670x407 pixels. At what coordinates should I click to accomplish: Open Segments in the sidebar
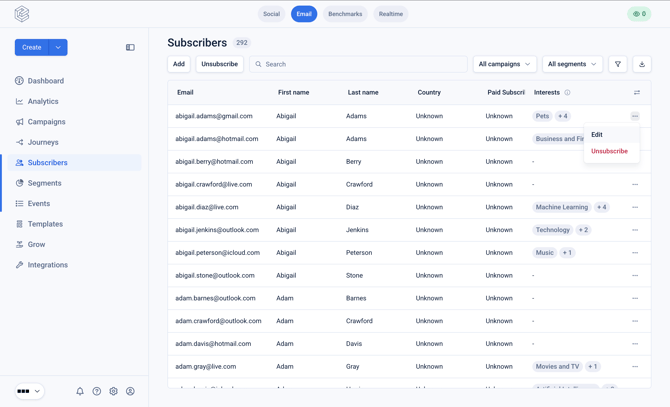pos(44,183)
